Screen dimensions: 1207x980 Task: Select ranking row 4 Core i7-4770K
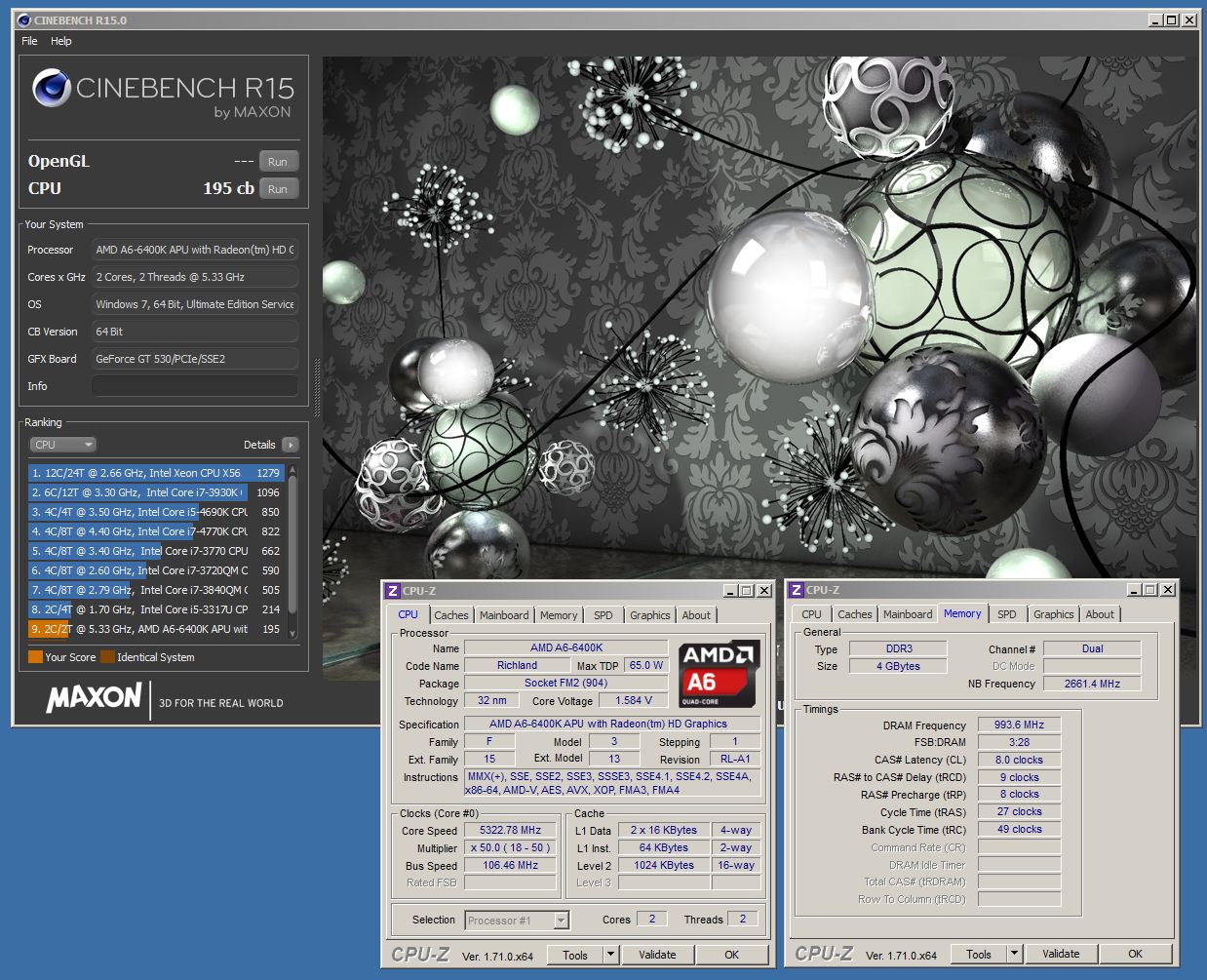pyautogui.click(x=156, y=531)
